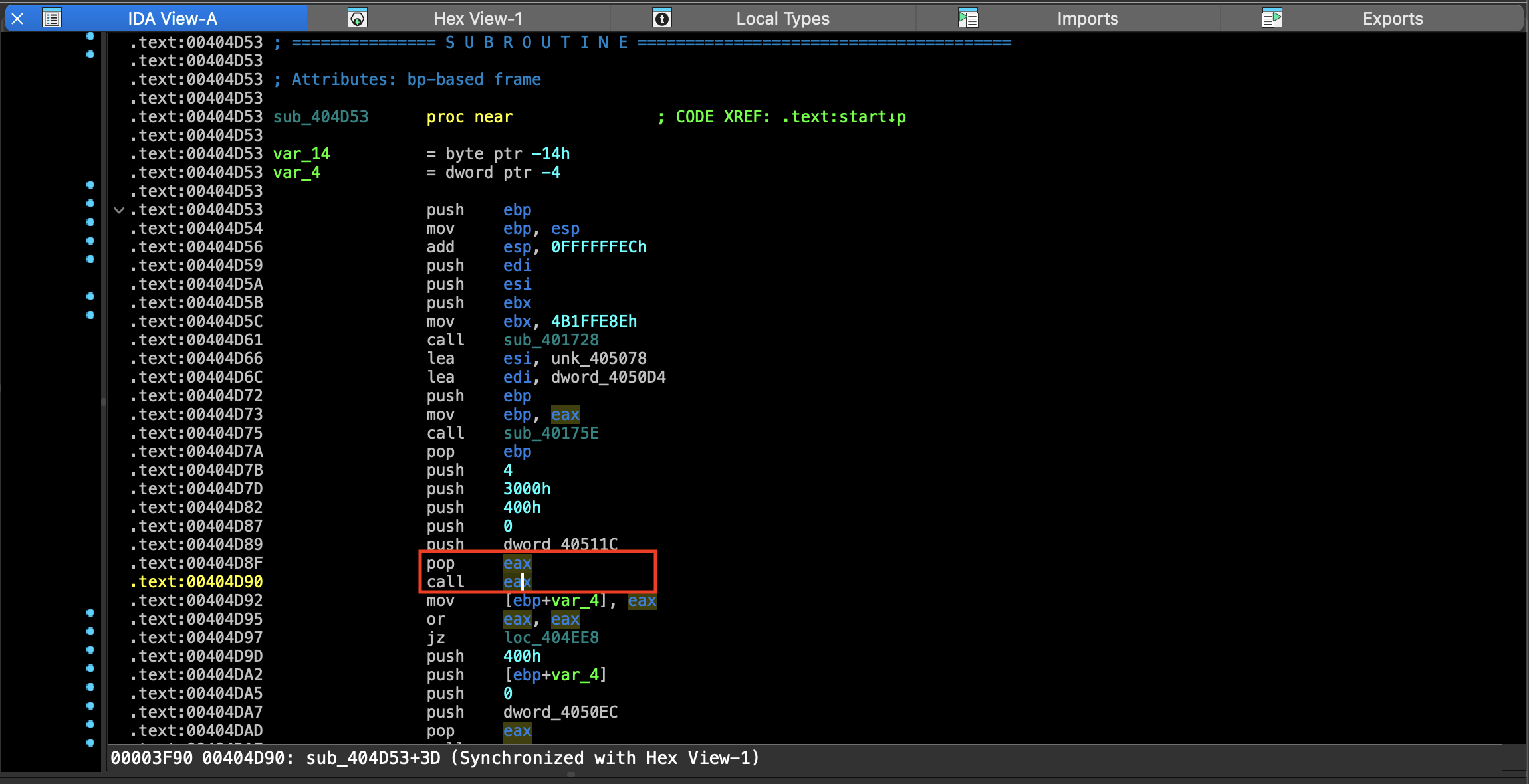Follow the .text:start cross reference
1529x784 pixels.
(x=844, y=117)
